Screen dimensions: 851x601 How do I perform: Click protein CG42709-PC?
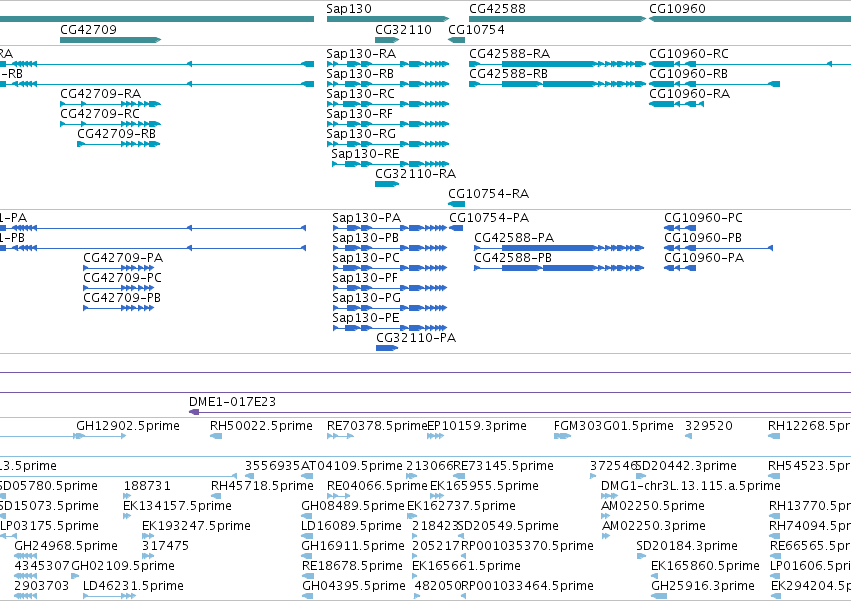click(122, 278)
